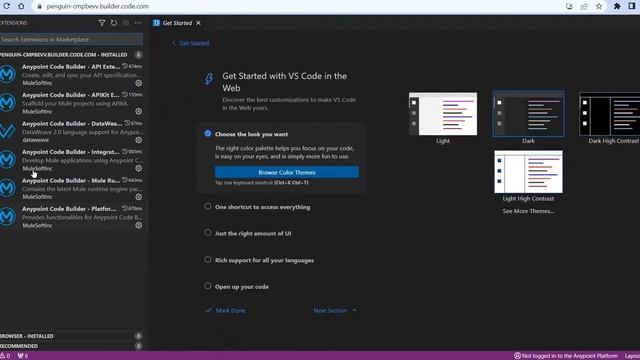Close the Get Started tab
The height and width of the screenshot is (360, 640).
click(198, 23)
